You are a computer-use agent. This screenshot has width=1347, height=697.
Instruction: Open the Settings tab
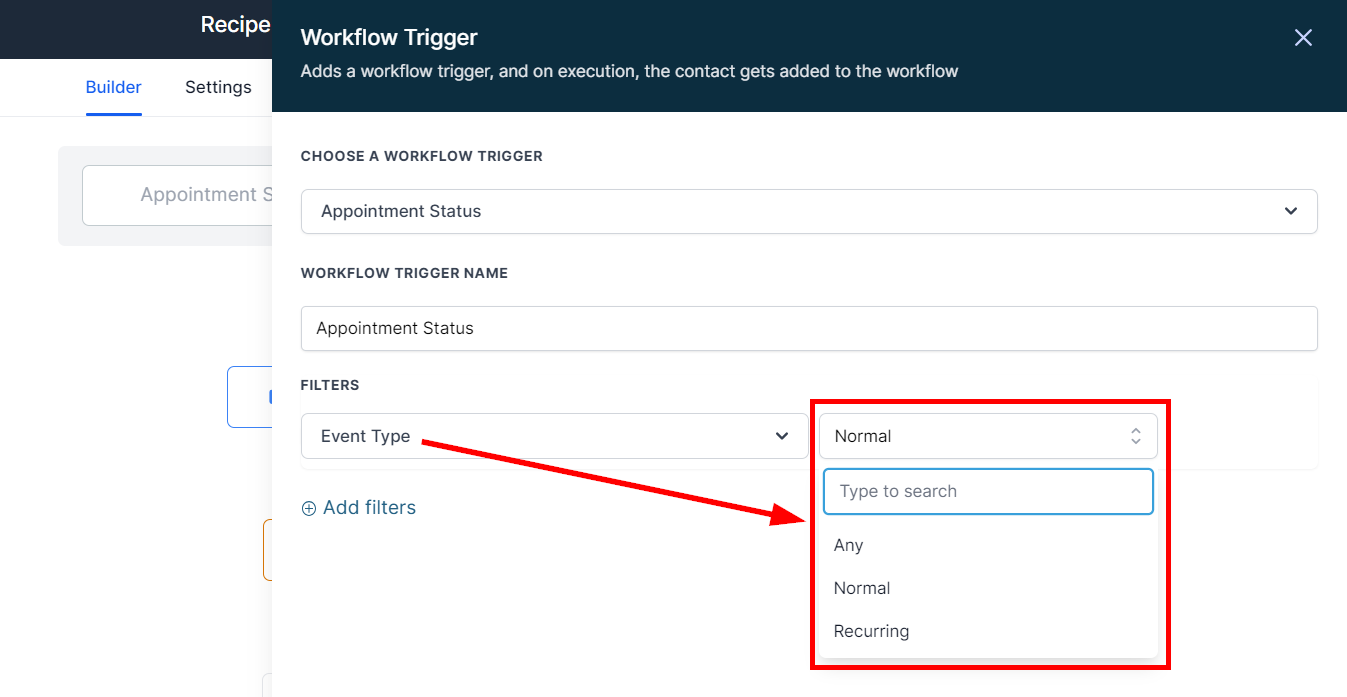point(218,87)
